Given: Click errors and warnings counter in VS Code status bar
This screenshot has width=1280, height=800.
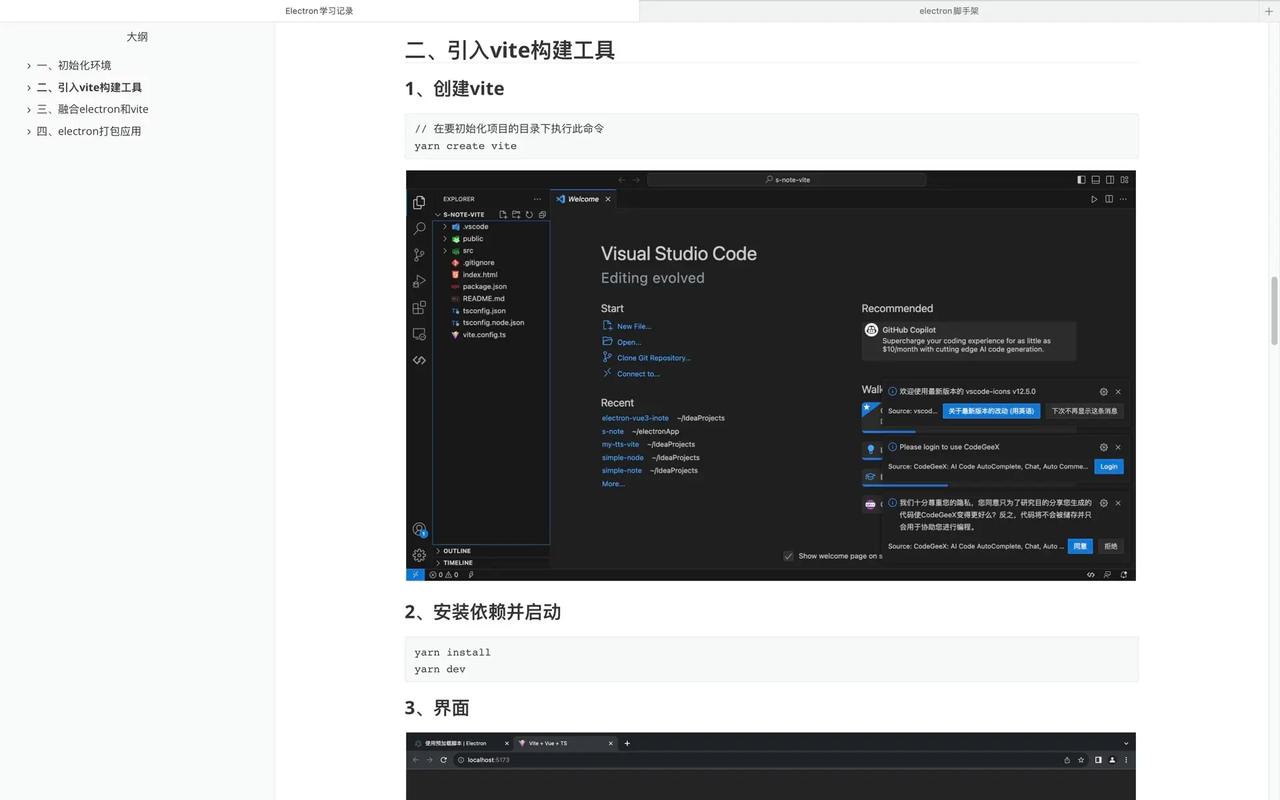Looking at the screenshot, I should (x=443, y=575).
